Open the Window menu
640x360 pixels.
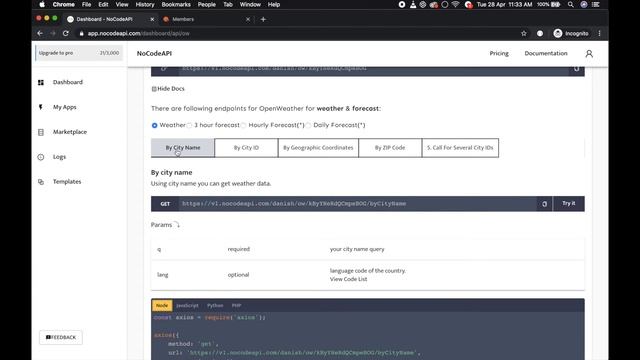pyautogui.click(x=250, y=4)
